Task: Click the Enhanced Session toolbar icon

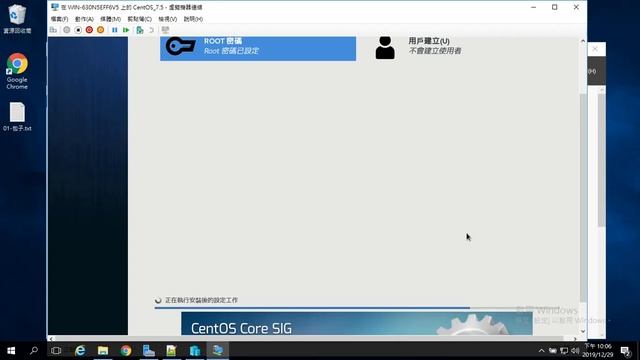Action: tap(165, 30)
